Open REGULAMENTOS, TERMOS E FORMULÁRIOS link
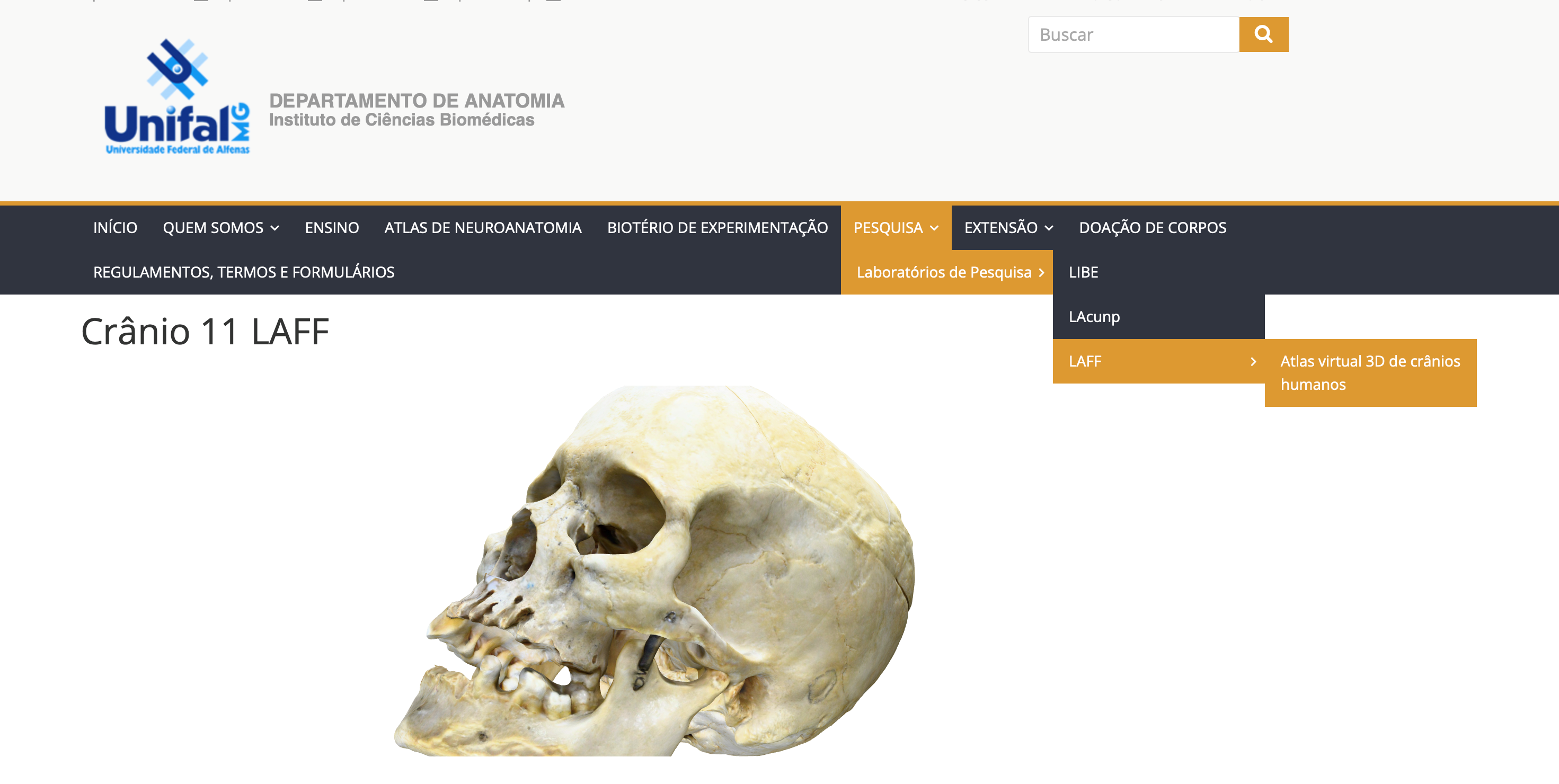 [243, 272]
